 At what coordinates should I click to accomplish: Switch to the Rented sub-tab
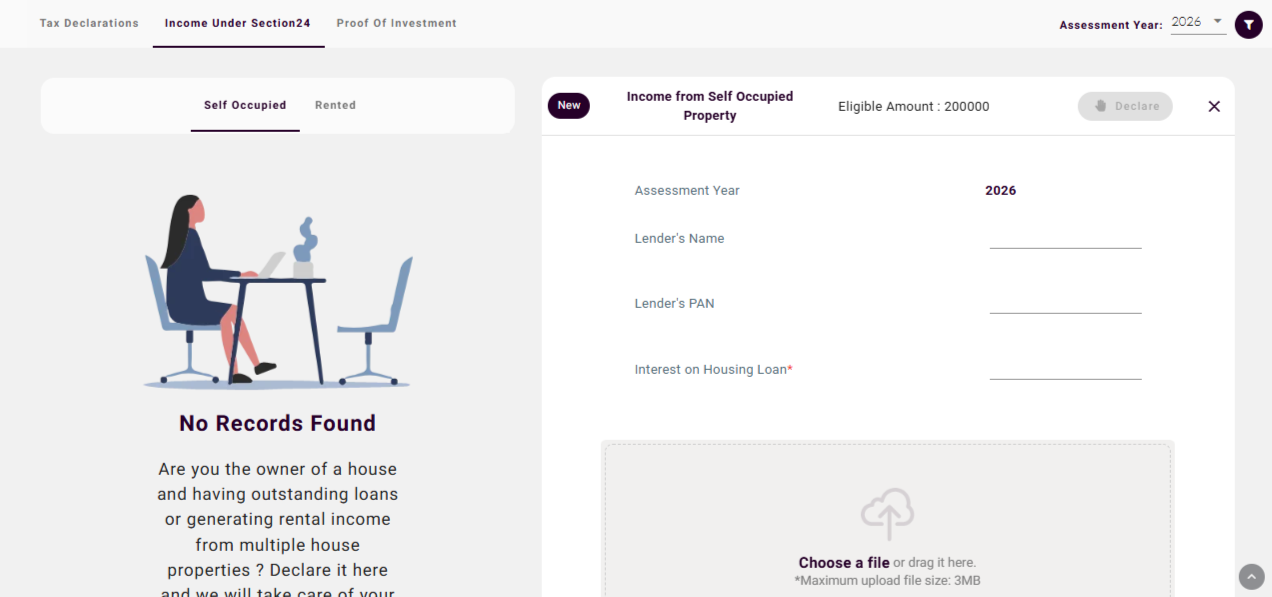pyautogui.click(x=335, y=105)
